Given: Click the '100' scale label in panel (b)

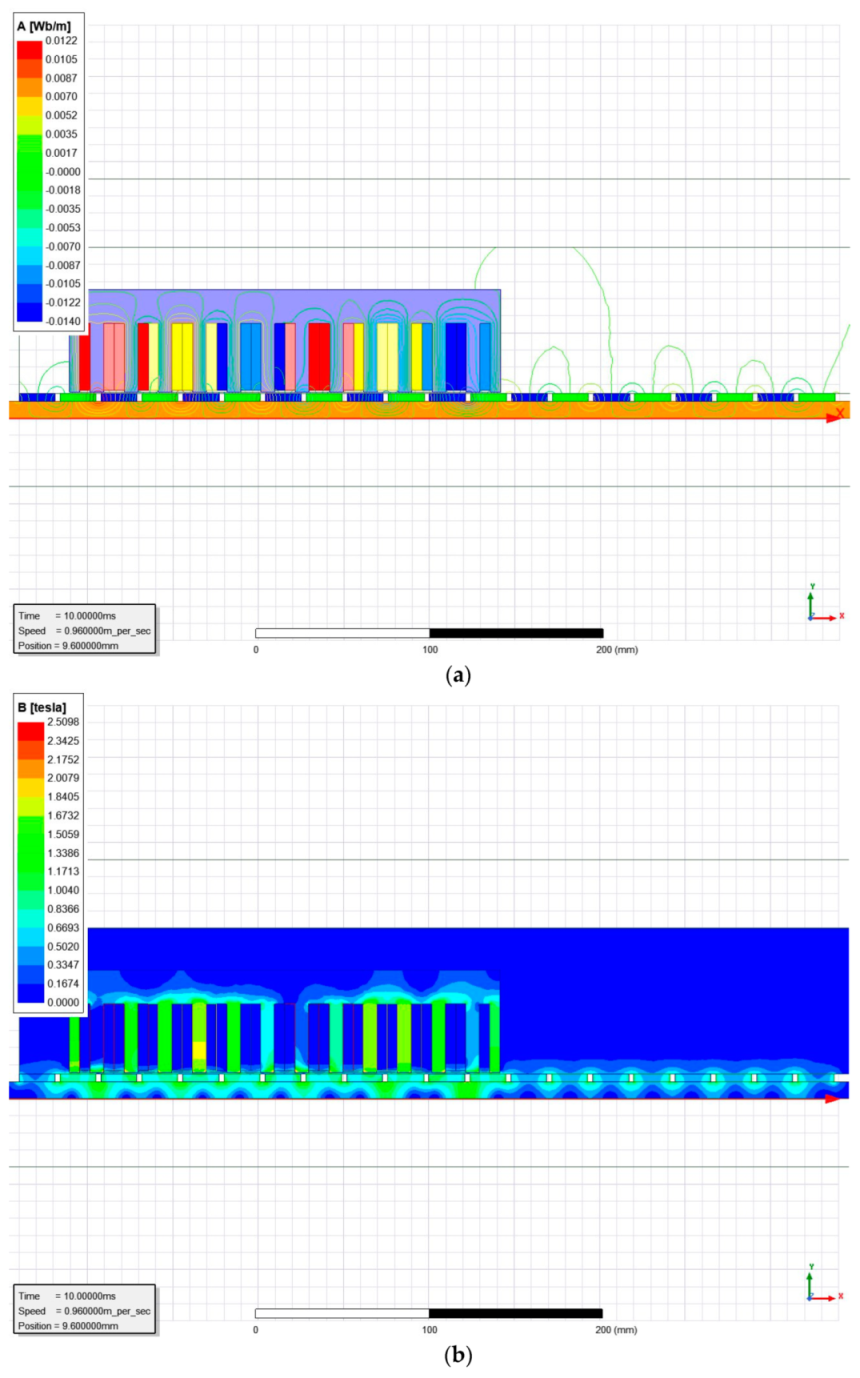Looking at the screenshot, I should pyautogui.click(x=429, y=1330).
